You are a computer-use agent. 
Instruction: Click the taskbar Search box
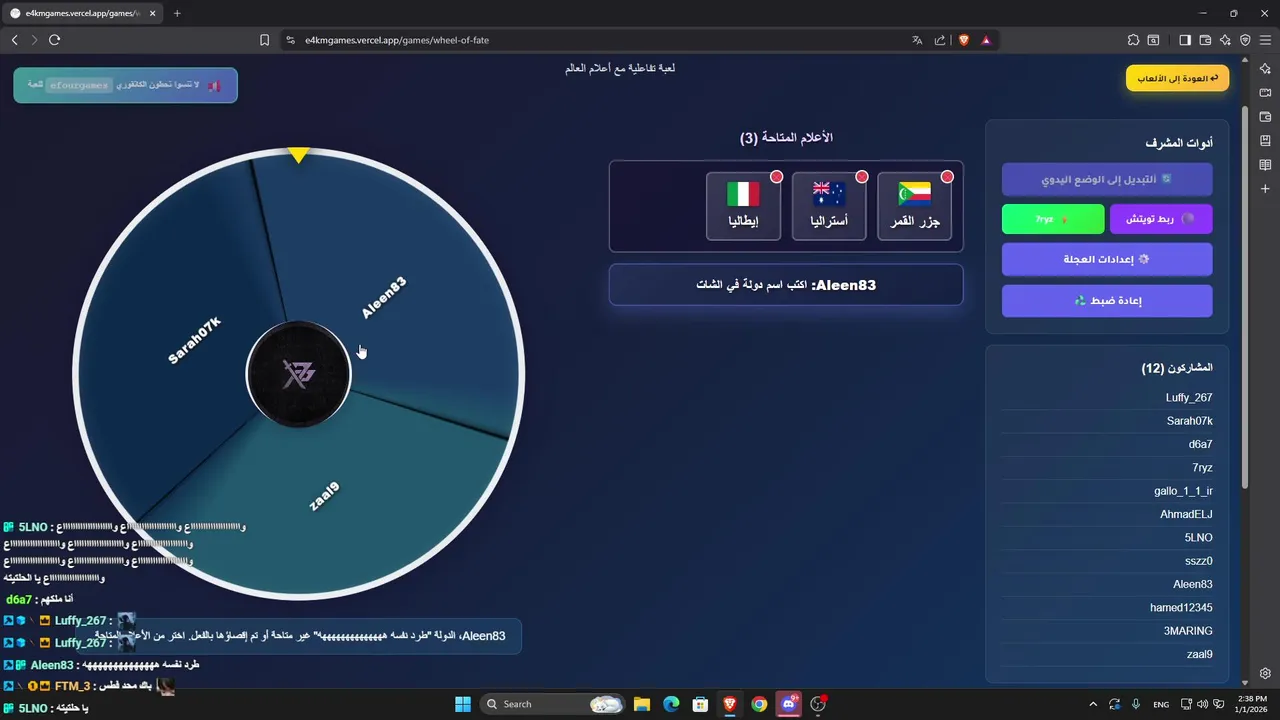point(553,704)
